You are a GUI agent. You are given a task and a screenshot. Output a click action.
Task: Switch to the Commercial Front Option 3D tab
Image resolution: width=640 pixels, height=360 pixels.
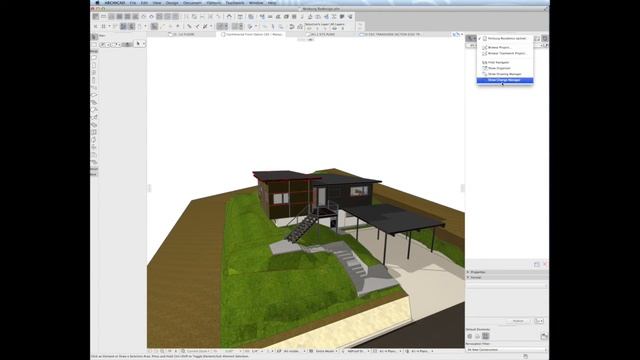click(251, 35)
